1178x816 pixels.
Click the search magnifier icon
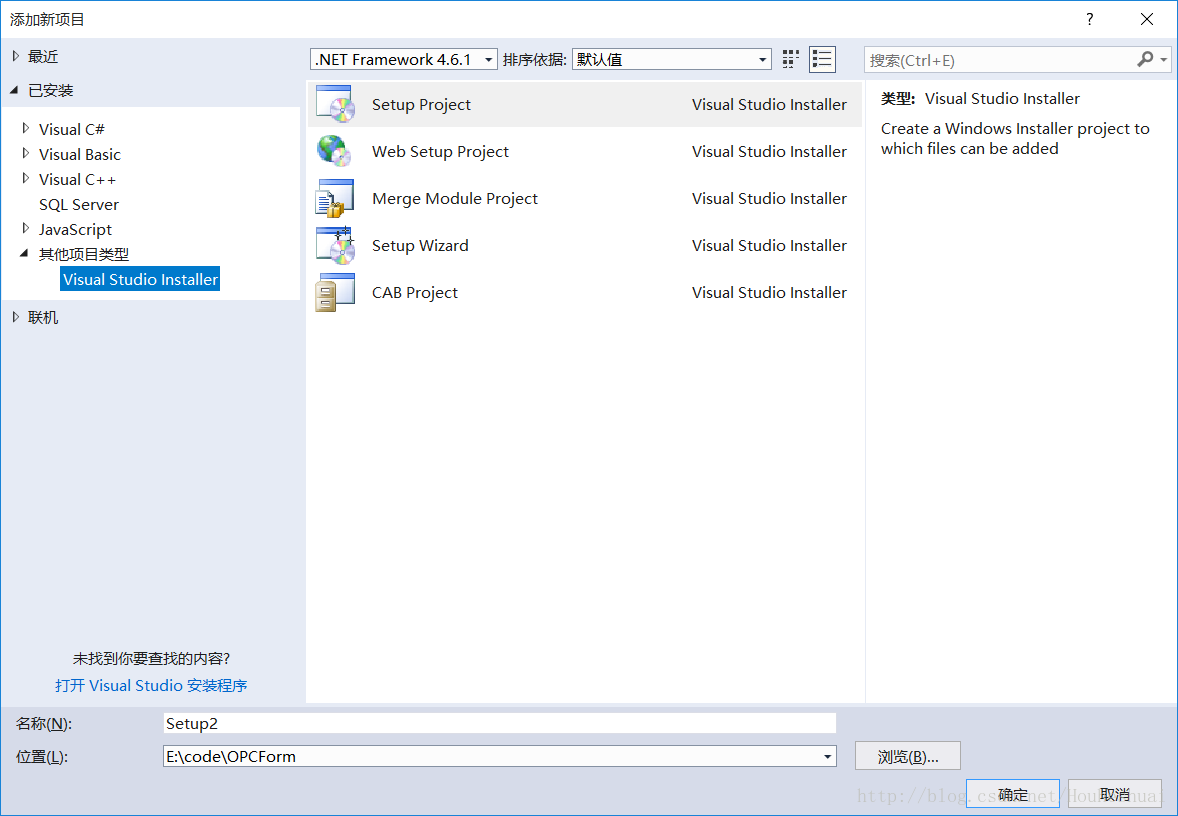(1145, 59)
